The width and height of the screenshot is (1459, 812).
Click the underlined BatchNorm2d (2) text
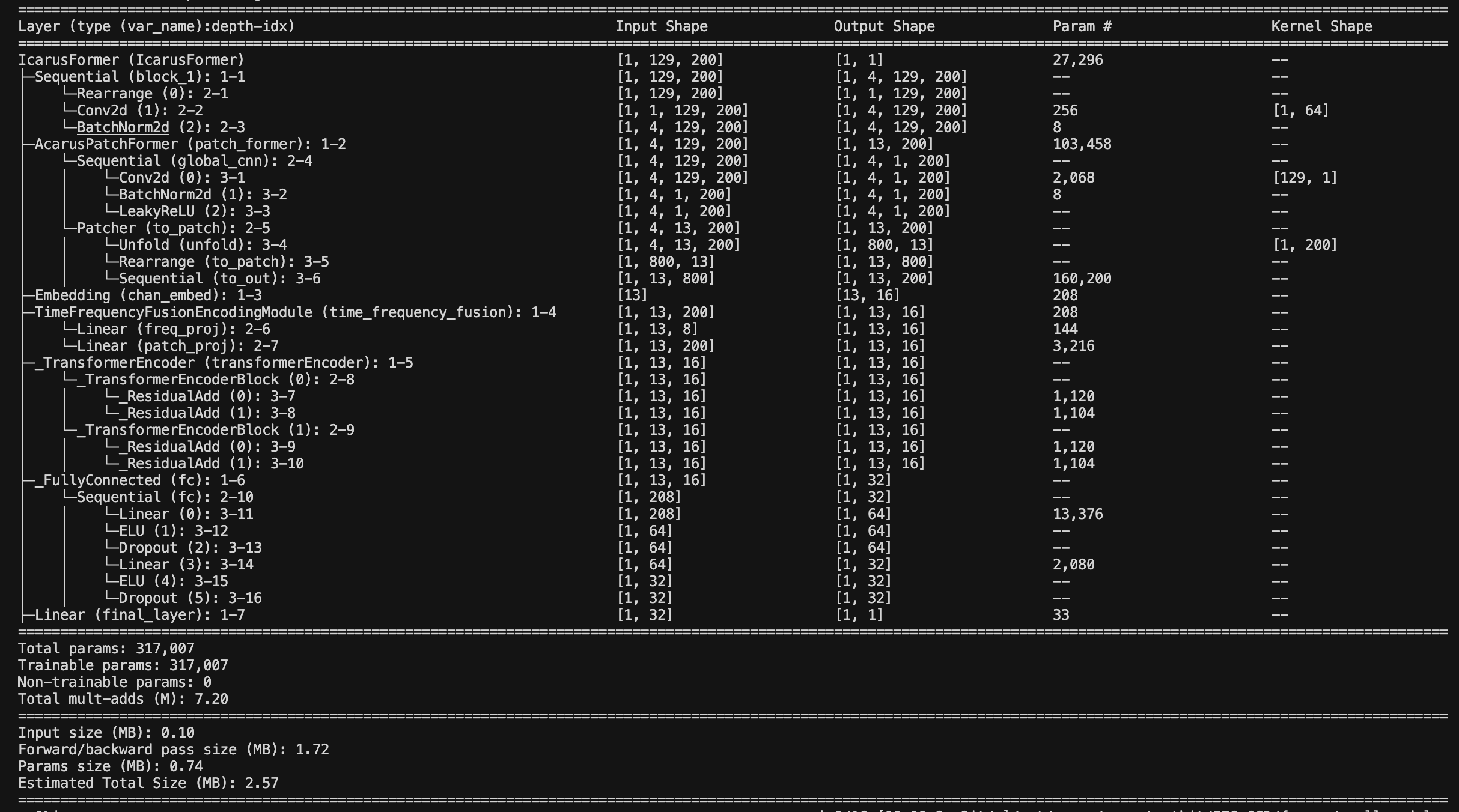pyautogui.click(x=123, y=127)
